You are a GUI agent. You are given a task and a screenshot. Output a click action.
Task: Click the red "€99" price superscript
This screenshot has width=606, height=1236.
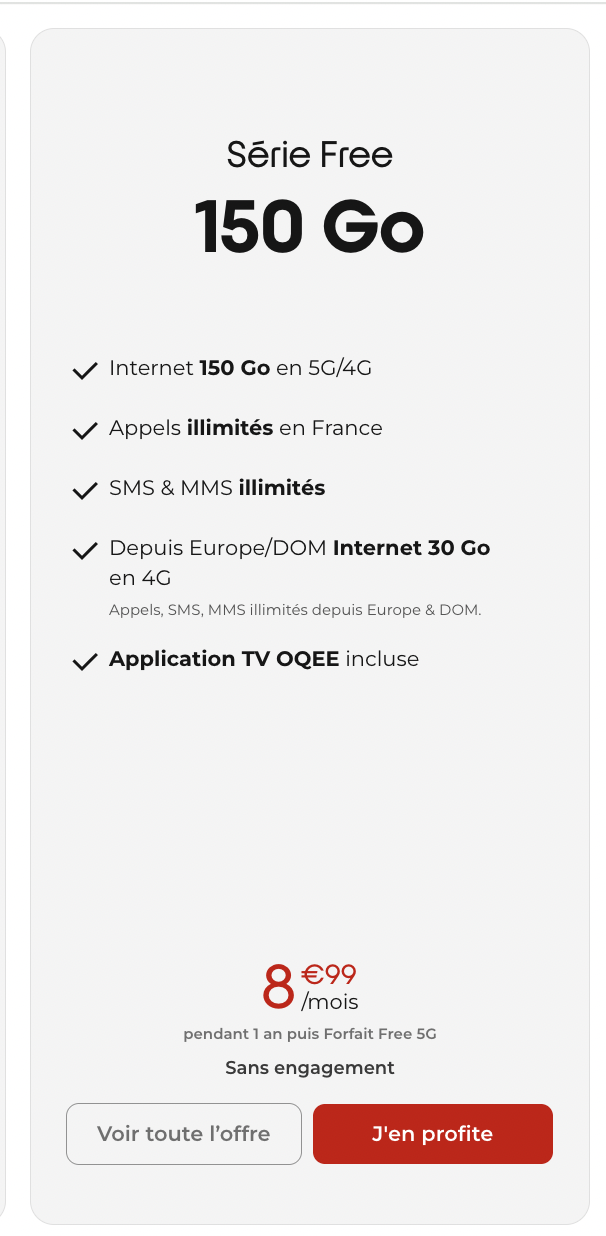329,974
